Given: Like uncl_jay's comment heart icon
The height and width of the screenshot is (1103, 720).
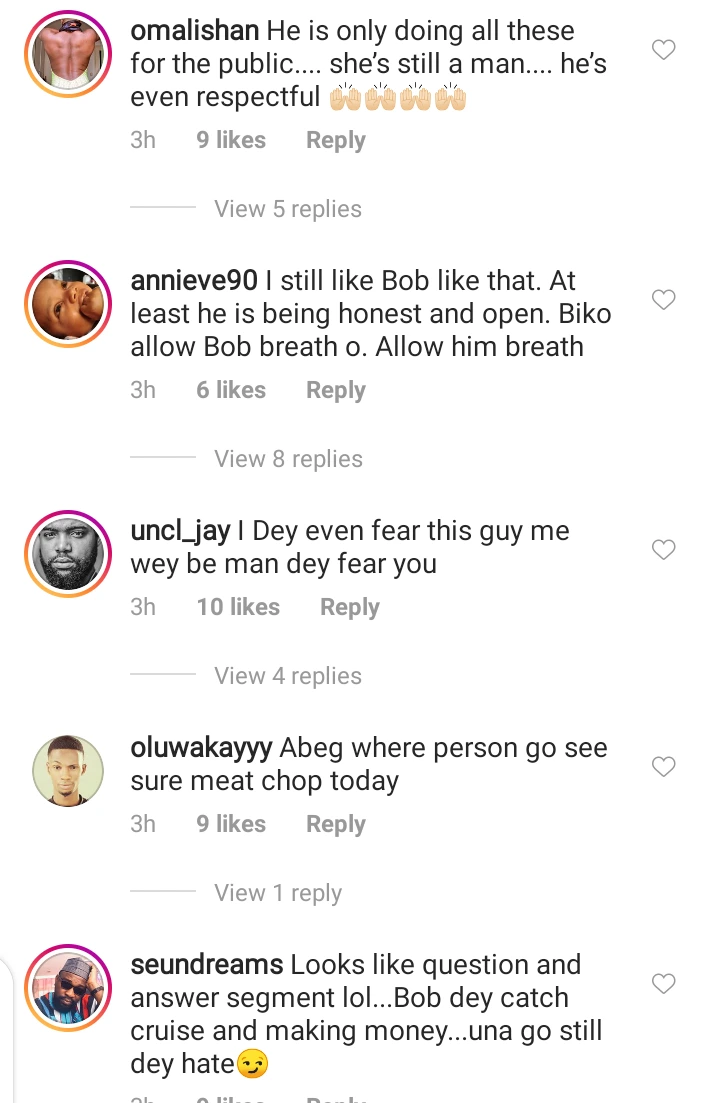Looking at the screenshot, I should (663, 550).
